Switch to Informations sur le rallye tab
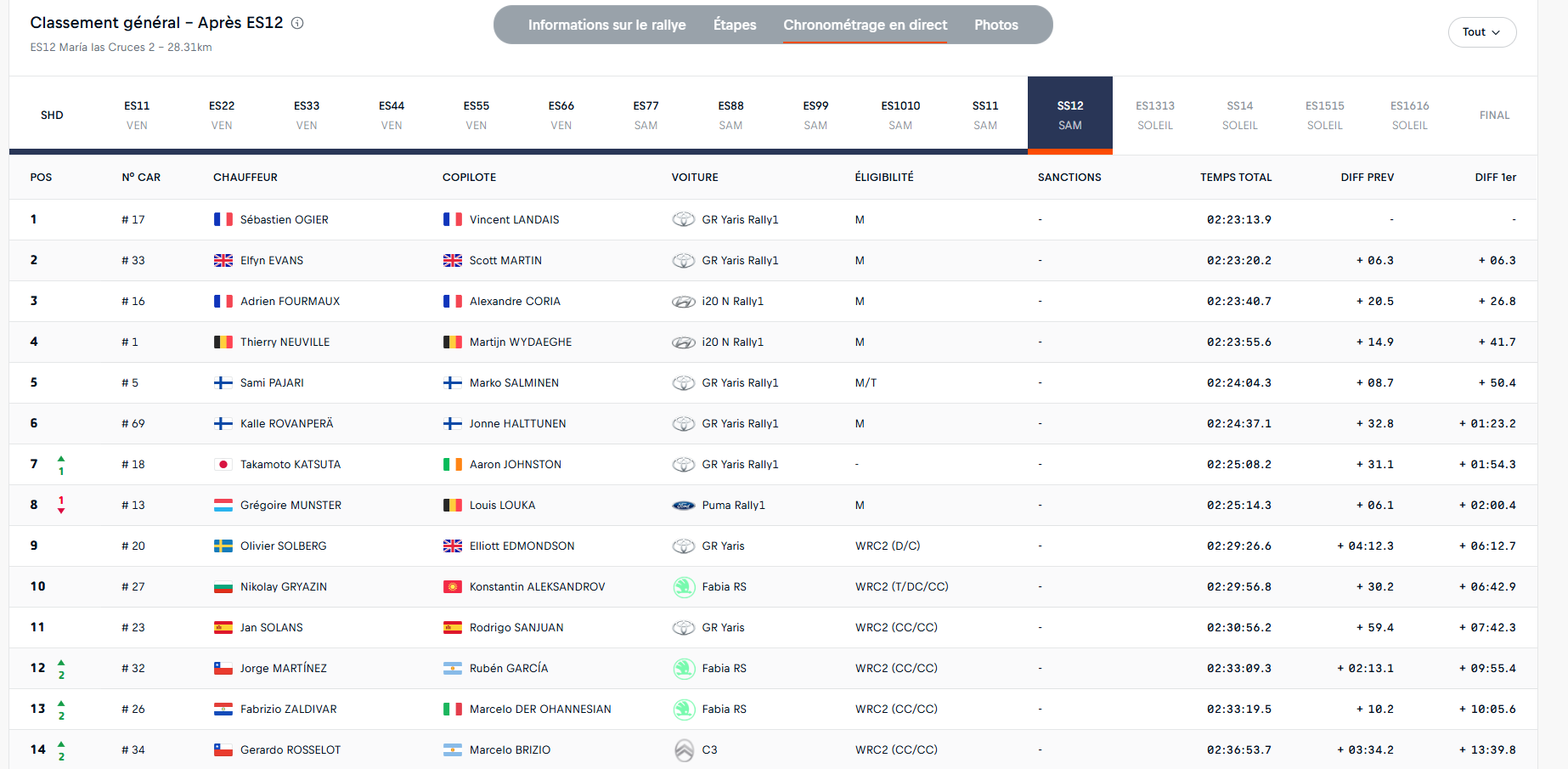Screen dimensions: 1568x769 point(606,25)
